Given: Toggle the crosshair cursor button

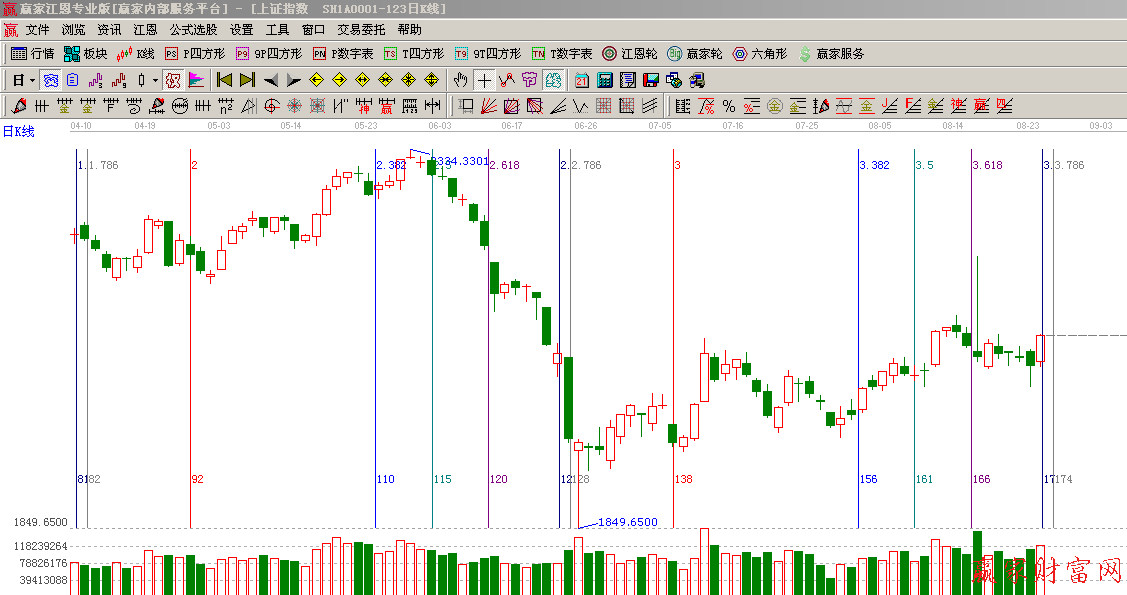Looking at the screenshot, I should (x=484, y=80).
